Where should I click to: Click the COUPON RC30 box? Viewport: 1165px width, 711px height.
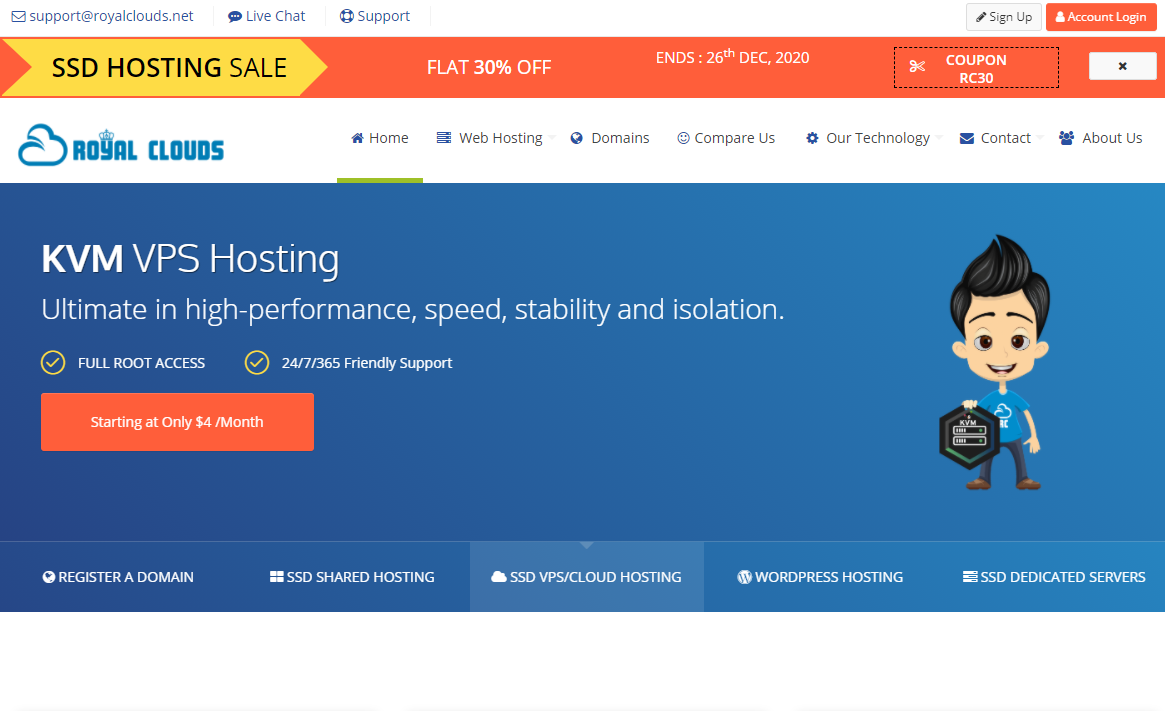[x=976, y=68]
